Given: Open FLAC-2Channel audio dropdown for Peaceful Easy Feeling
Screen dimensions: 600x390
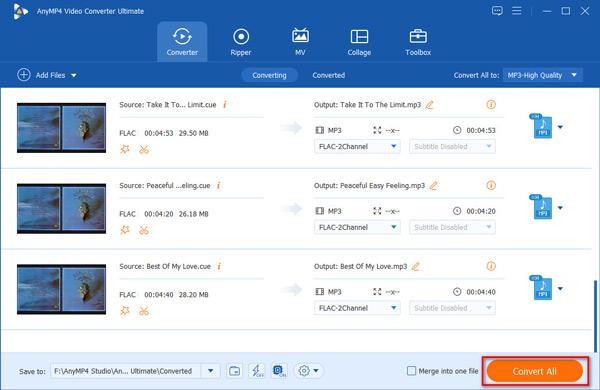Looking at the screenshot, I should pos(357,227).
